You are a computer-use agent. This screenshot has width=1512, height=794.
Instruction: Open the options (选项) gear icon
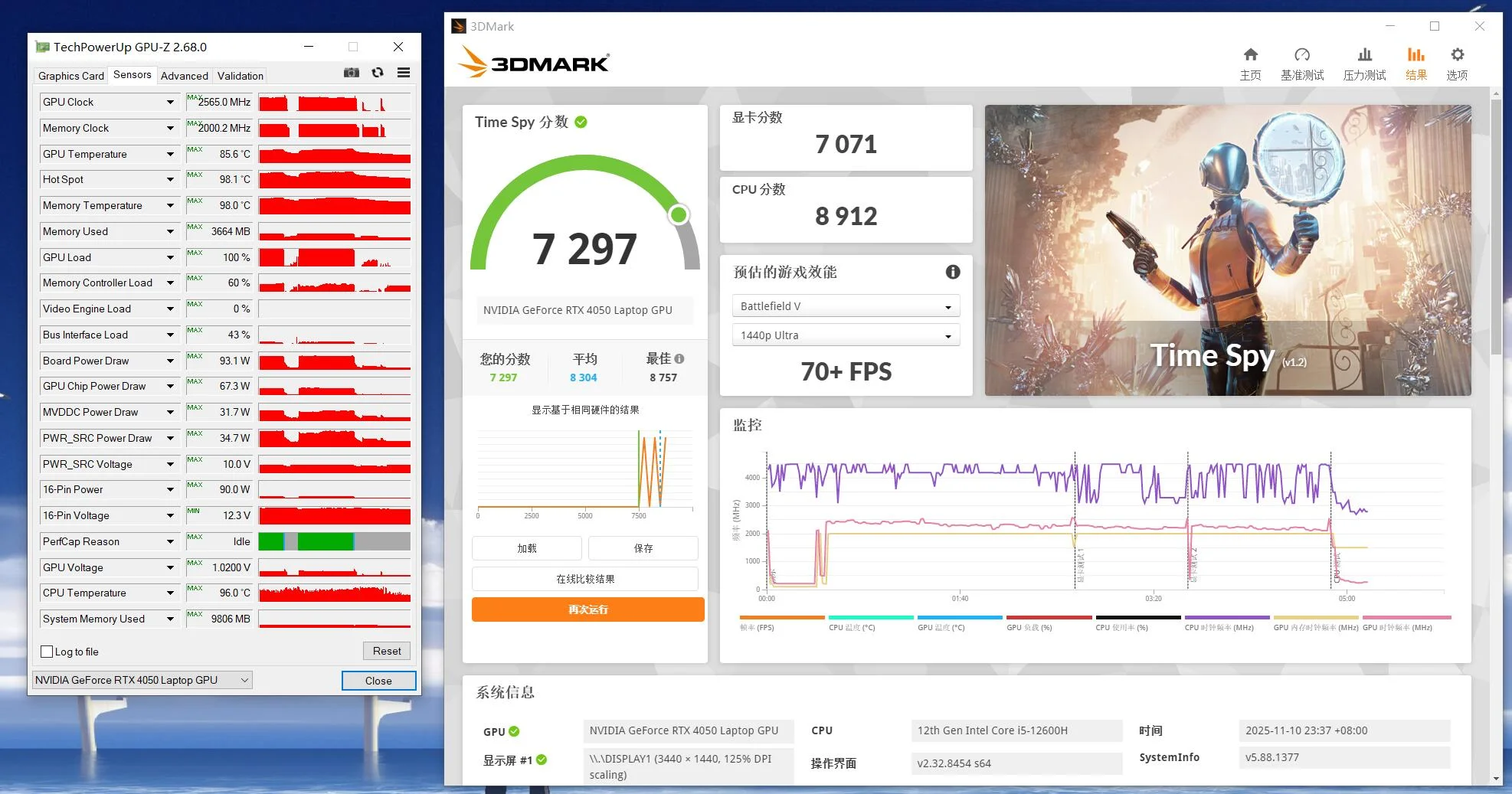[x=1457, y=55]
